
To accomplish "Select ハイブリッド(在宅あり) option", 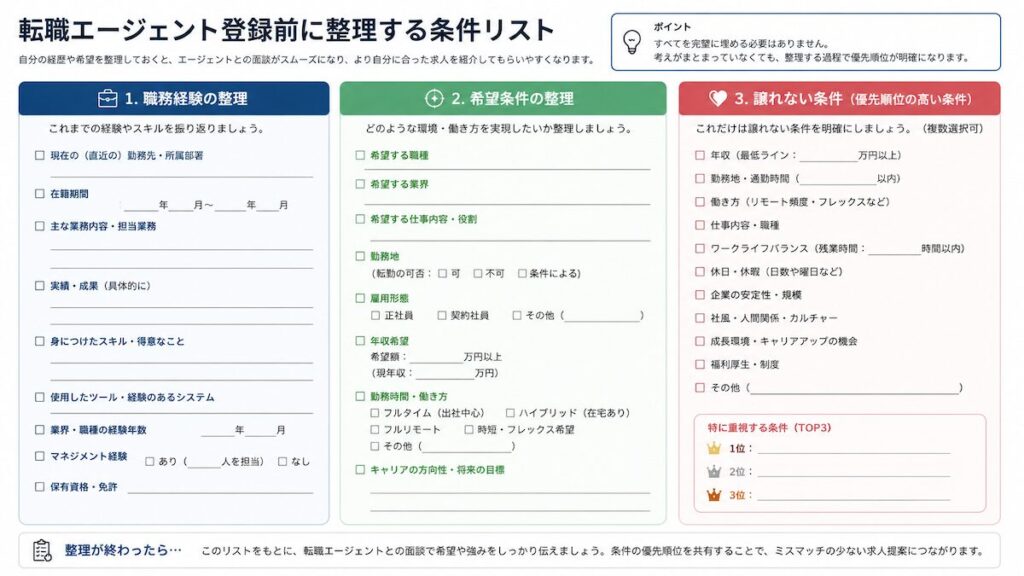I will tap(510, 413).
